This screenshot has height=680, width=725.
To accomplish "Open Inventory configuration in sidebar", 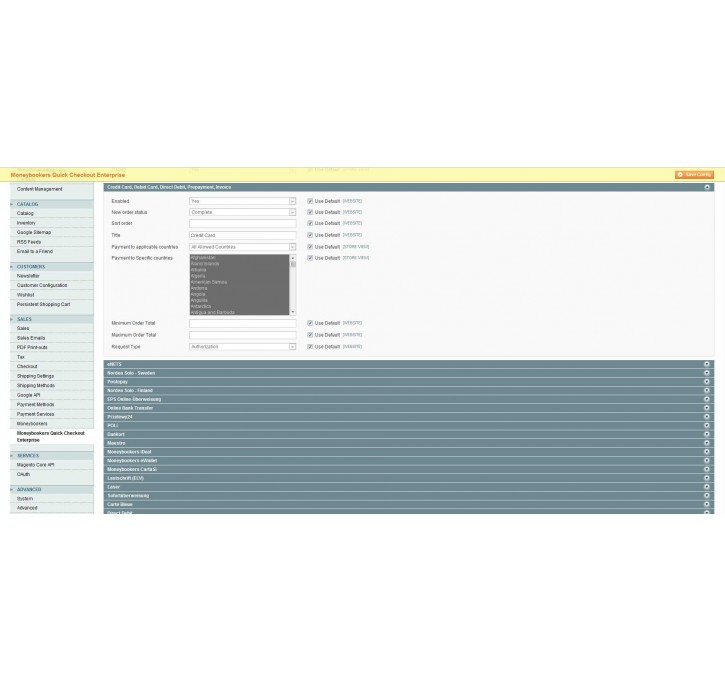I will [26, 223].
